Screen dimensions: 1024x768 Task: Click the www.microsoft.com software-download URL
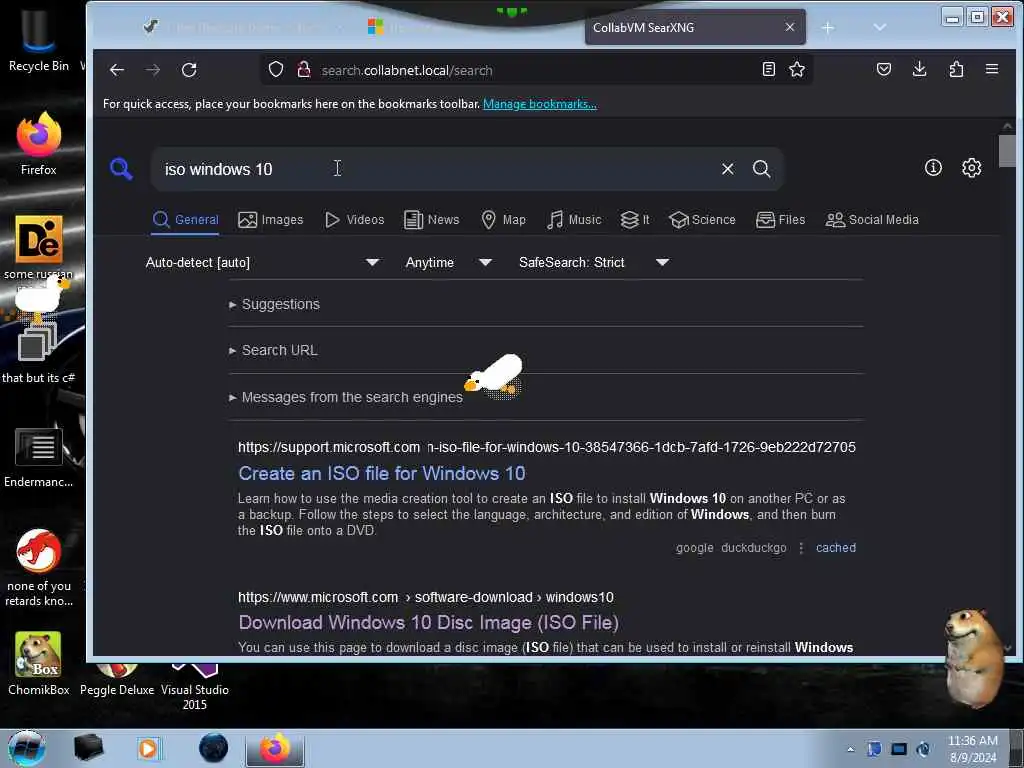tap(426, 598)
